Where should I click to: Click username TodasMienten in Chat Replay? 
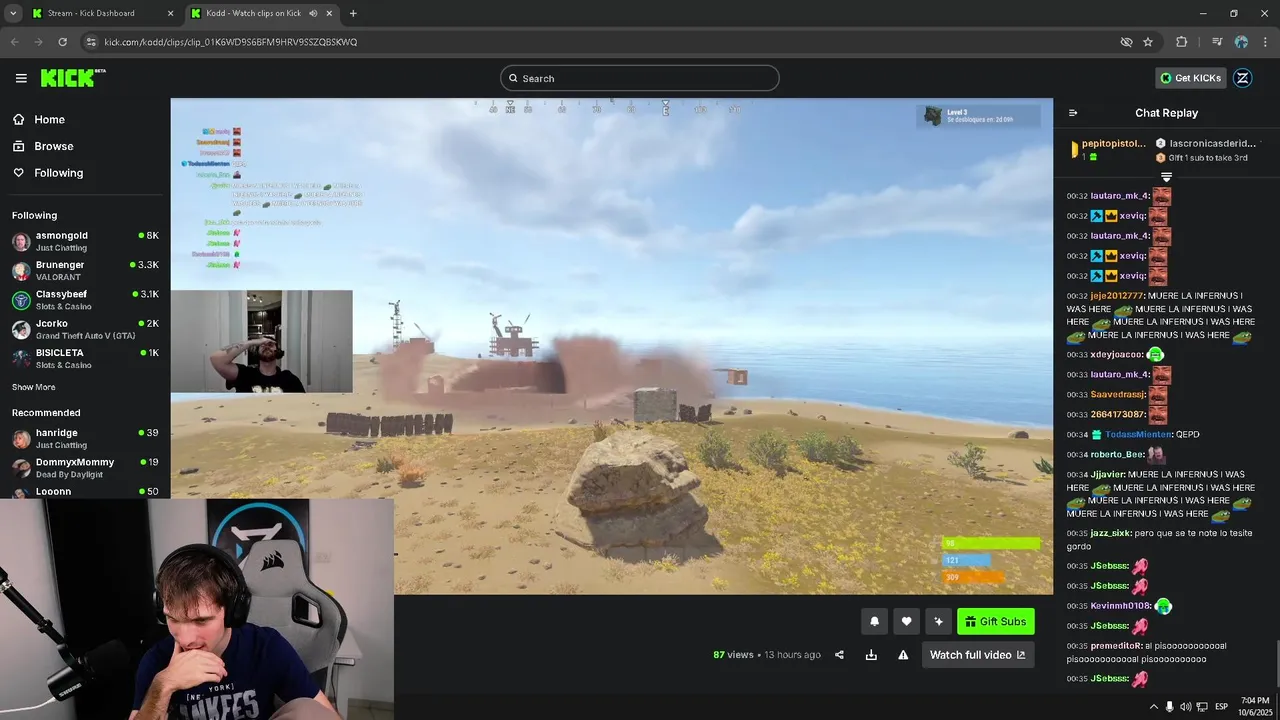[1137, 434]
